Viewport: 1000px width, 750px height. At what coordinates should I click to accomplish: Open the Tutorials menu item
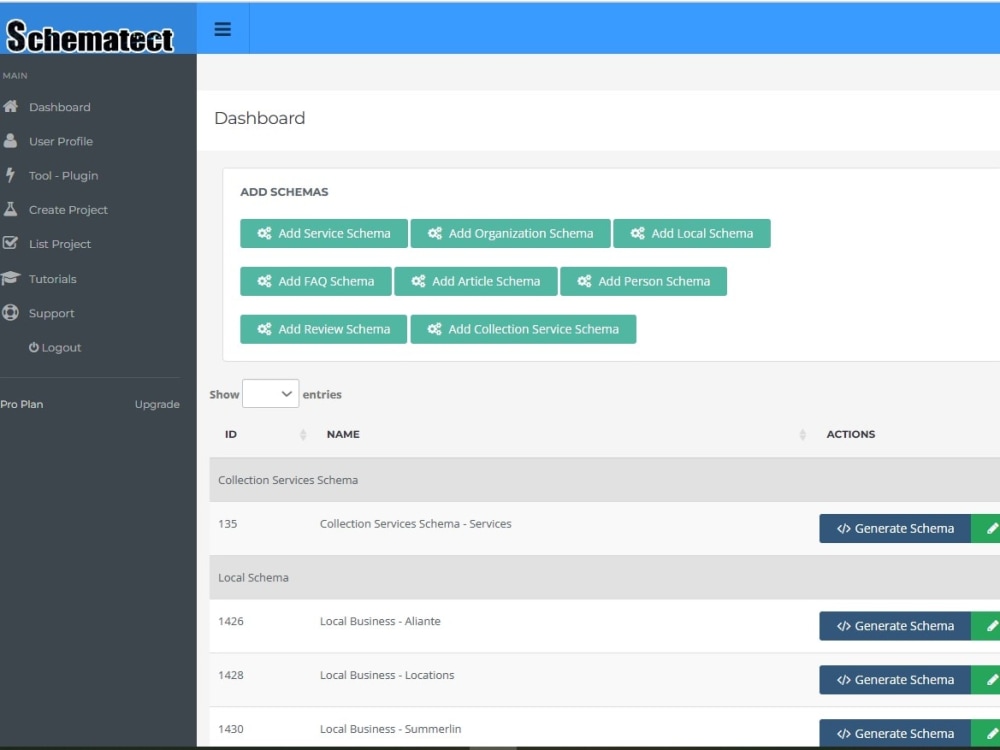[52, 279]
